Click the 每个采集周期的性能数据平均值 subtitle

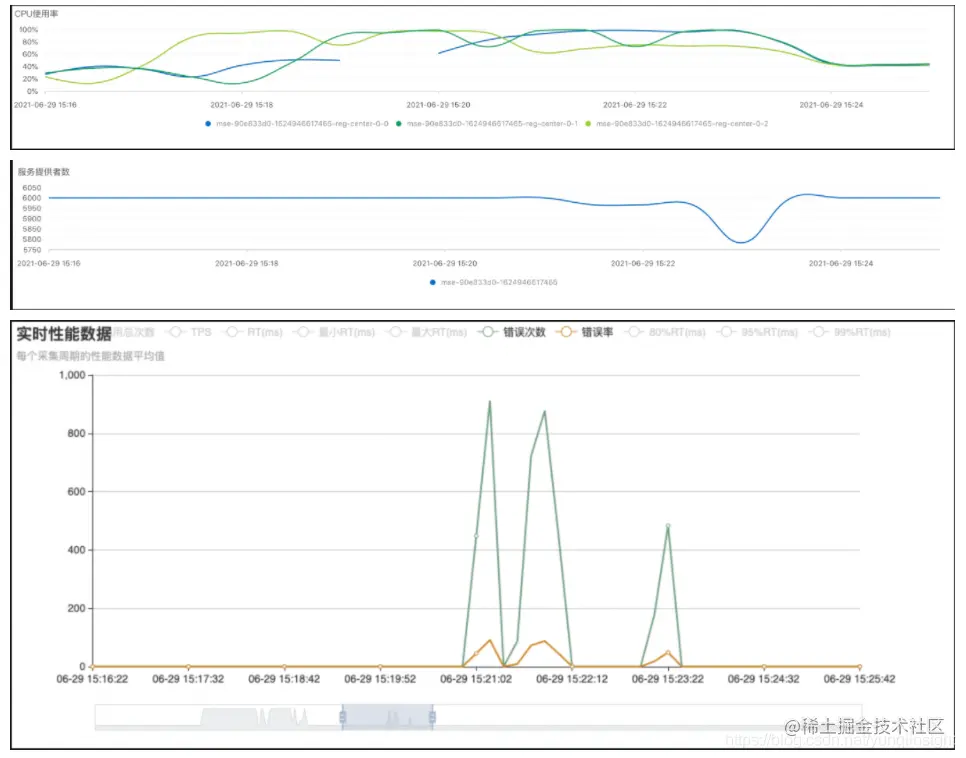click(91, 356)
